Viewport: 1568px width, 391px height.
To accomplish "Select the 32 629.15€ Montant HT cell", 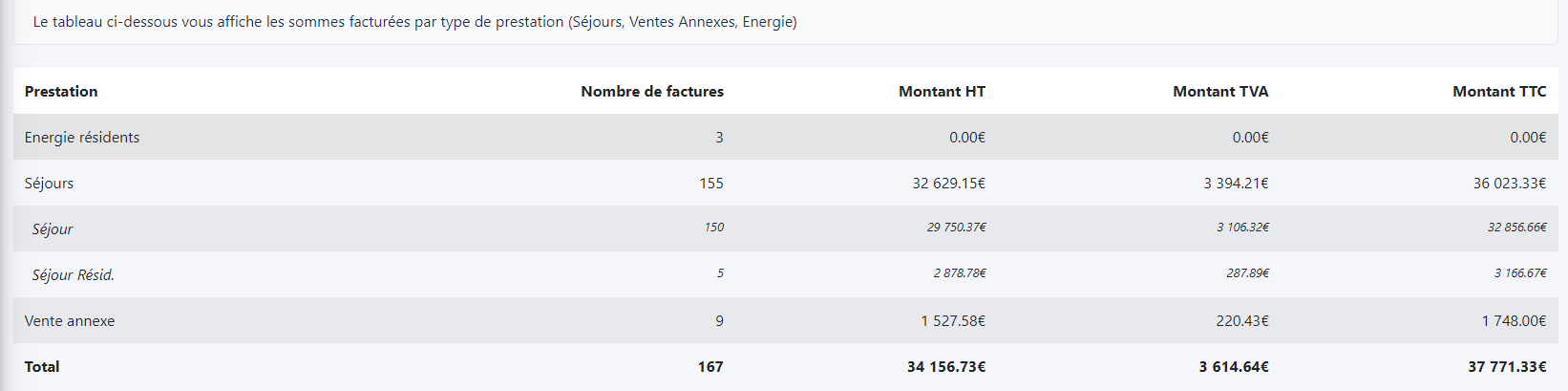I will [x=948, y=184].
